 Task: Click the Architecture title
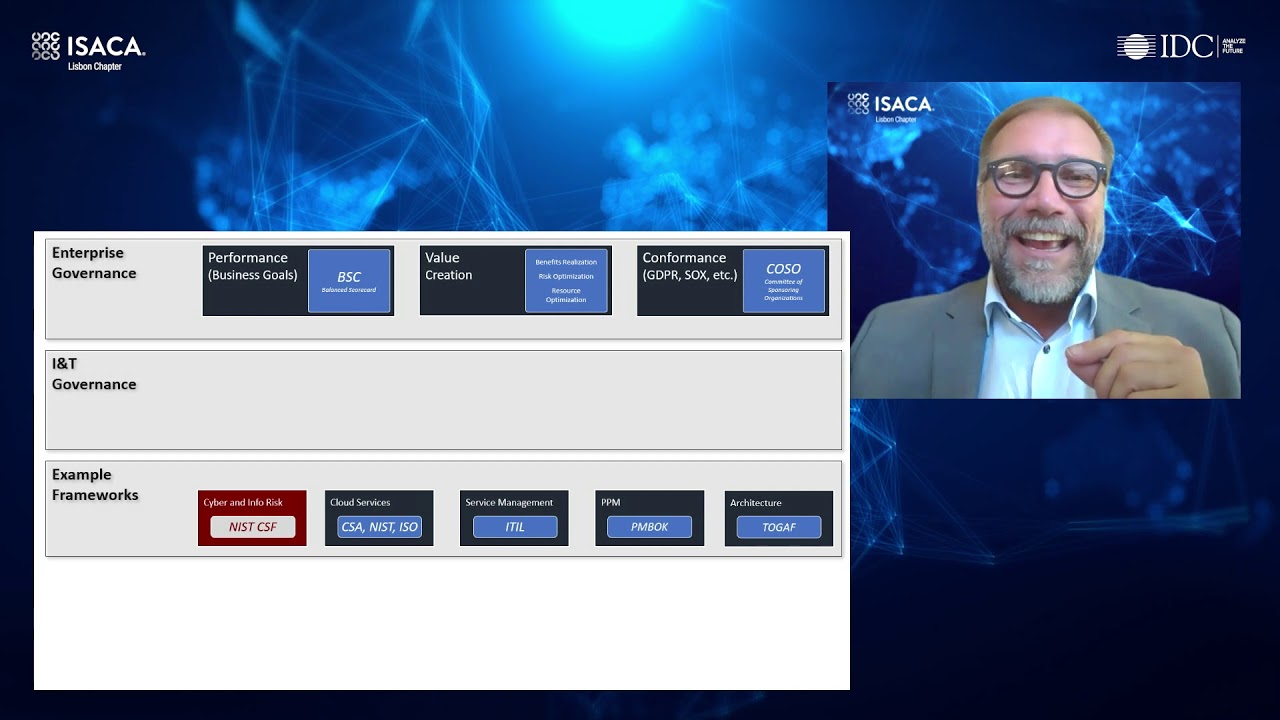pos(756,503)
